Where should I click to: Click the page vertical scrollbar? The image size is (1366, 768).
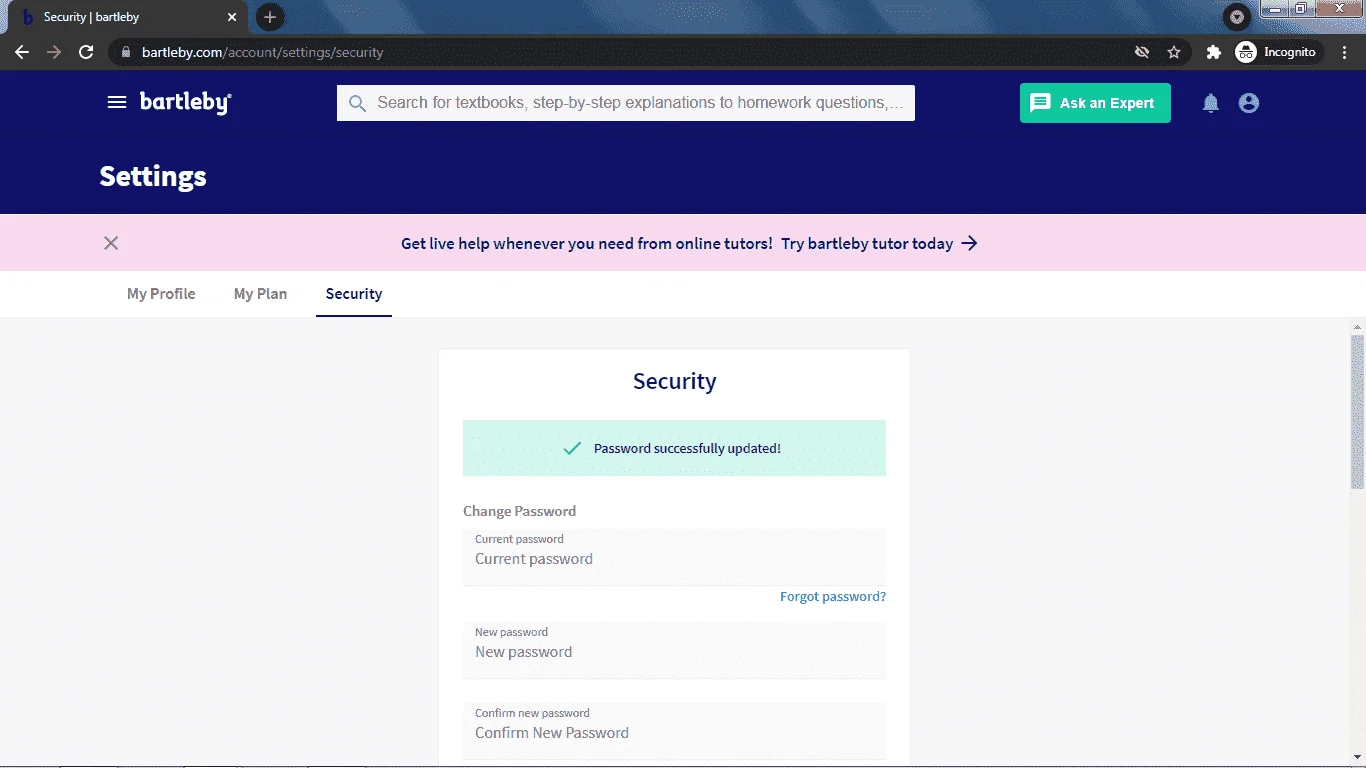1357,410
